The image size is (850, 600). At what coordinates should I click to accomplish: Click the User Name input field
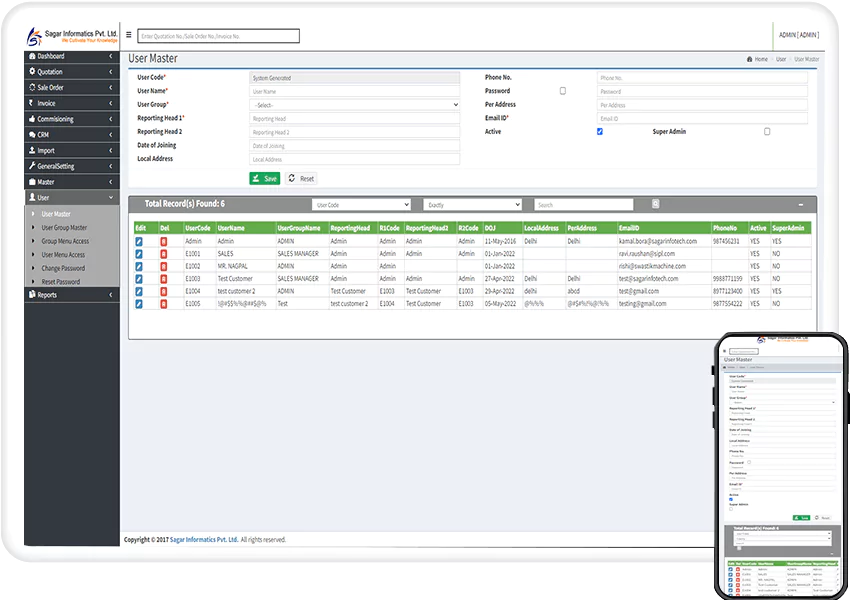pyautogui.click(x=355, y=92)
